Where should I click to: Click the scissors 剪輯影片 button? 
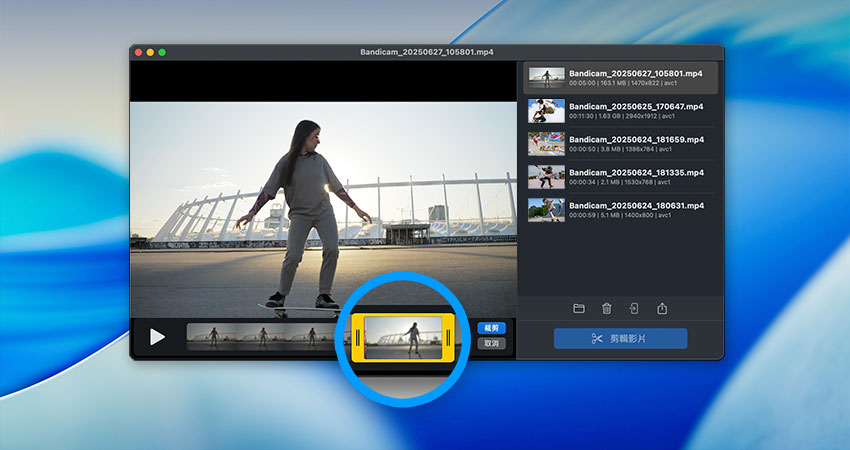point(620,338)
